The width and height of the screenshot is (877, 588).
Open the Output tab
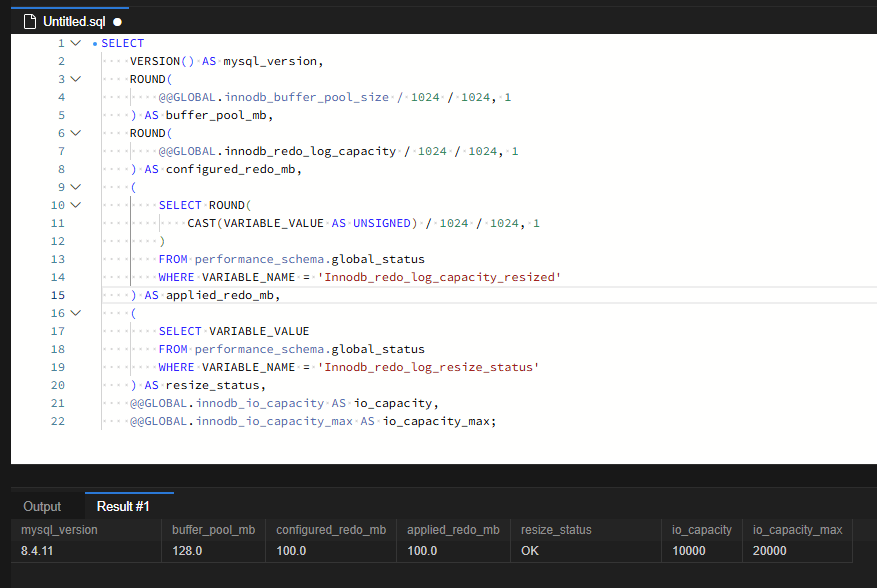click(42, 506)
